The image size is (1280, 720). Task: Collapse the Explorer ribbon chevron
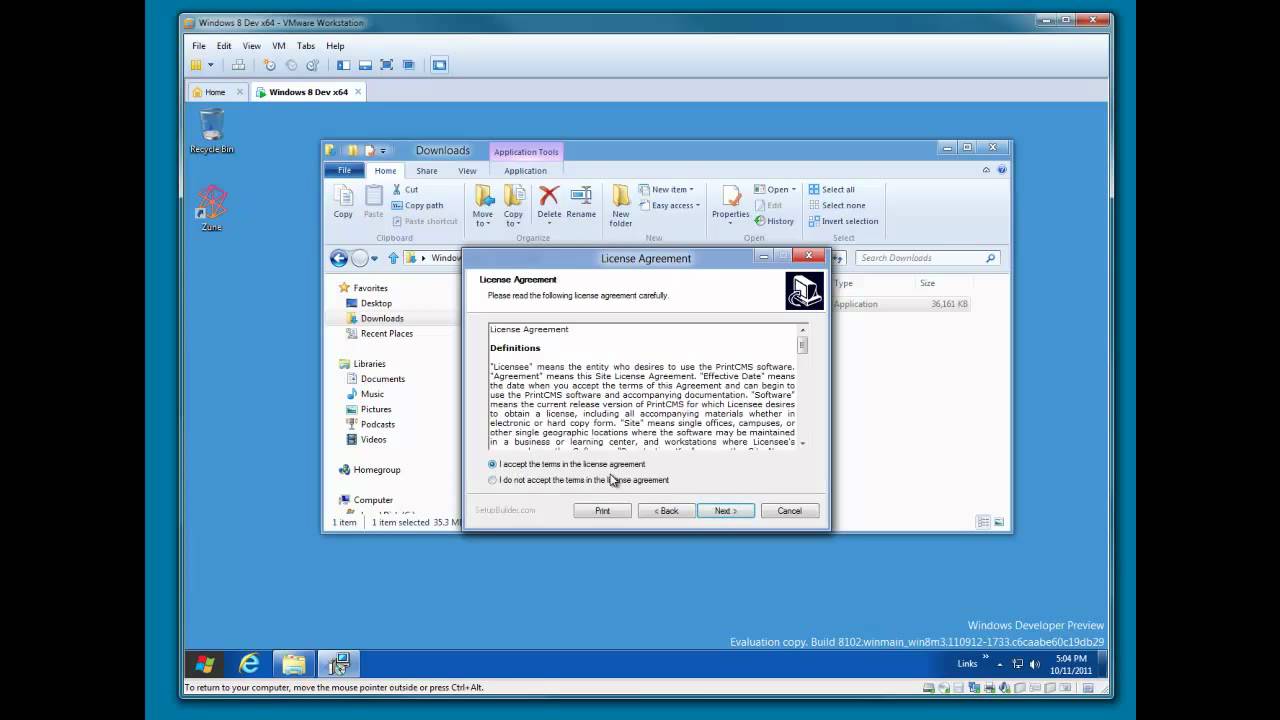pos(987,170)
